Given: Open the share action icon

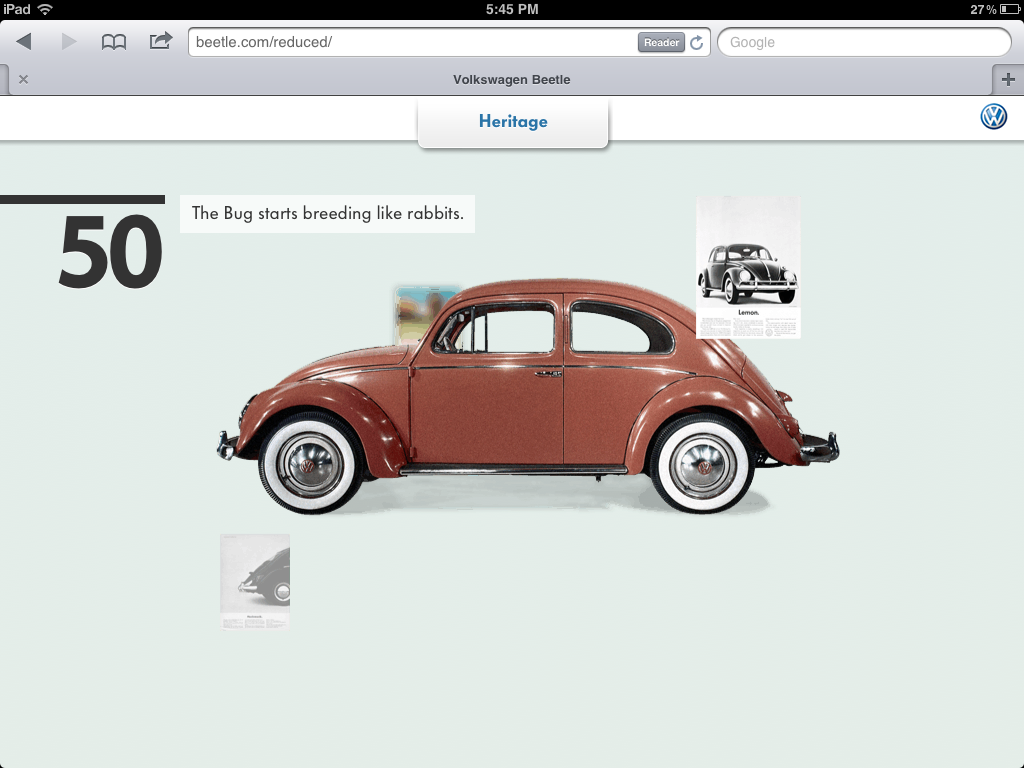Looking at the screenshot, I should point(160,41).
